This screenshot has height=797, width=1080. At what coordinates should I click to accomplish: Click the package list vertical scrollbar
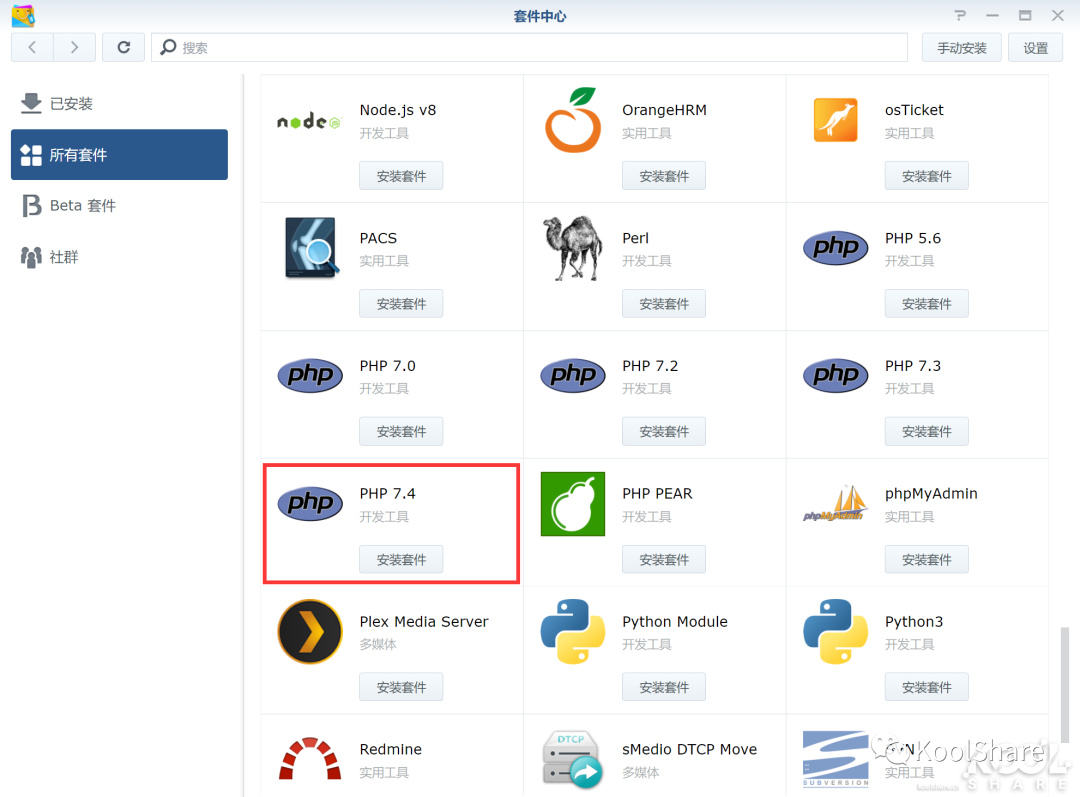pyautogui.click(x=1064, y=685)
